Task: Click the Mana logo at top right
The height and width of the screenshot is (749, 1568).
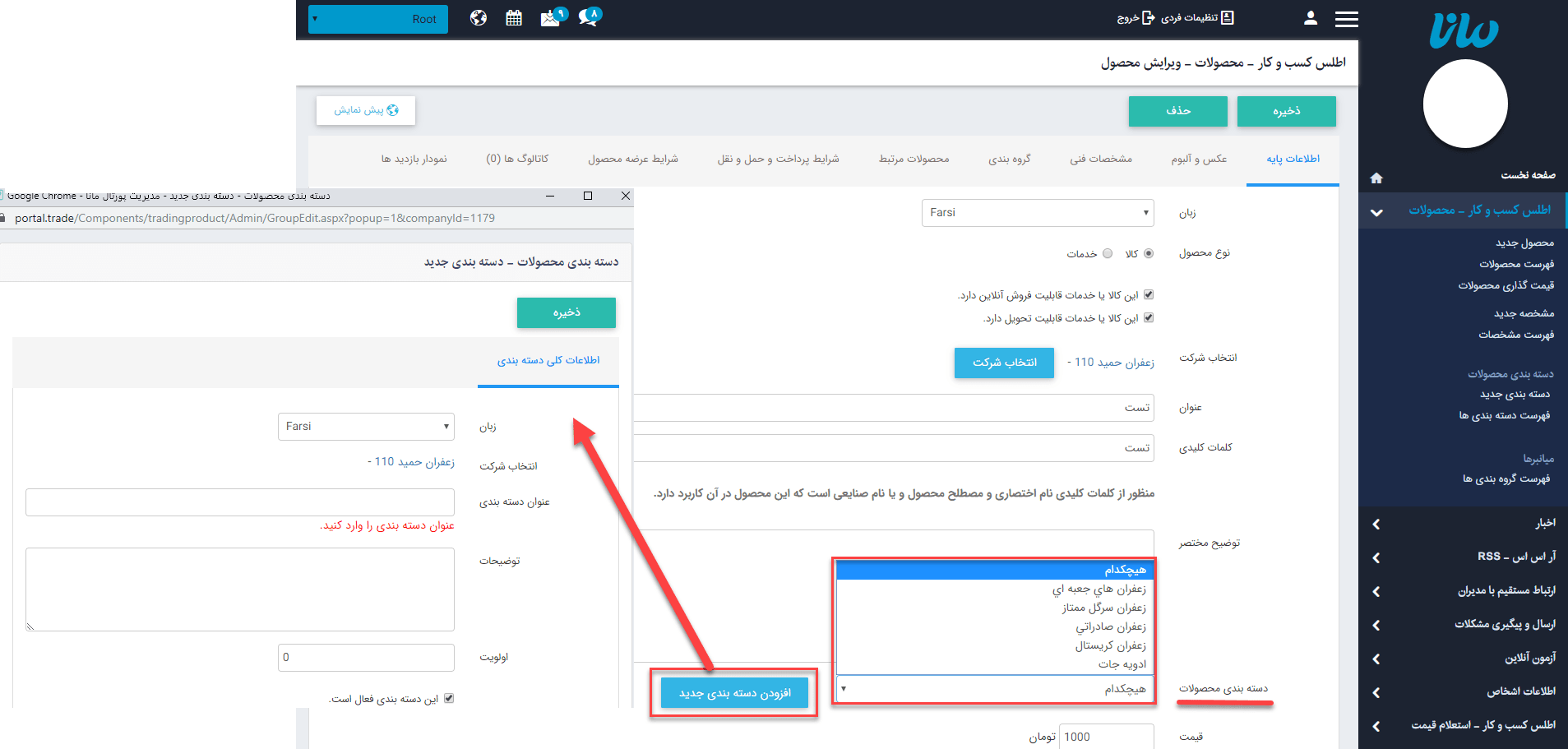Action: (1464, 31)
